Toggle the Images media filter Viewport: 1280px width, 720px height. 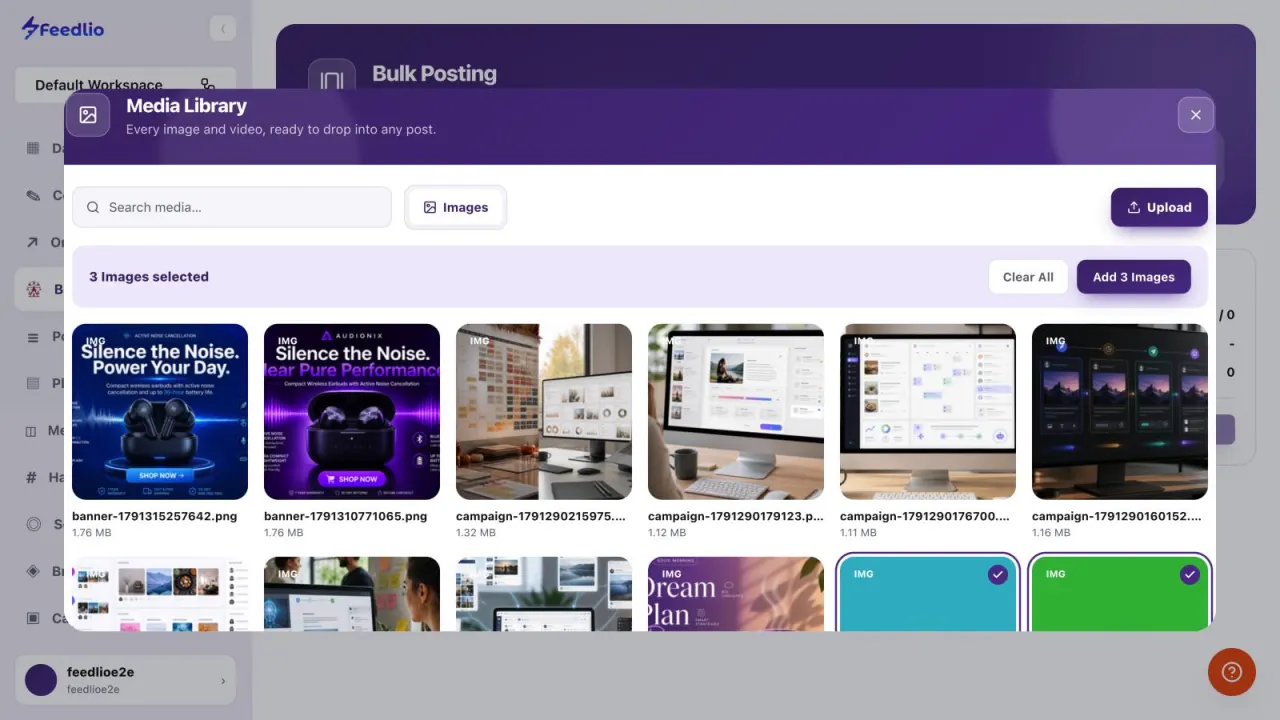(456, 207)
